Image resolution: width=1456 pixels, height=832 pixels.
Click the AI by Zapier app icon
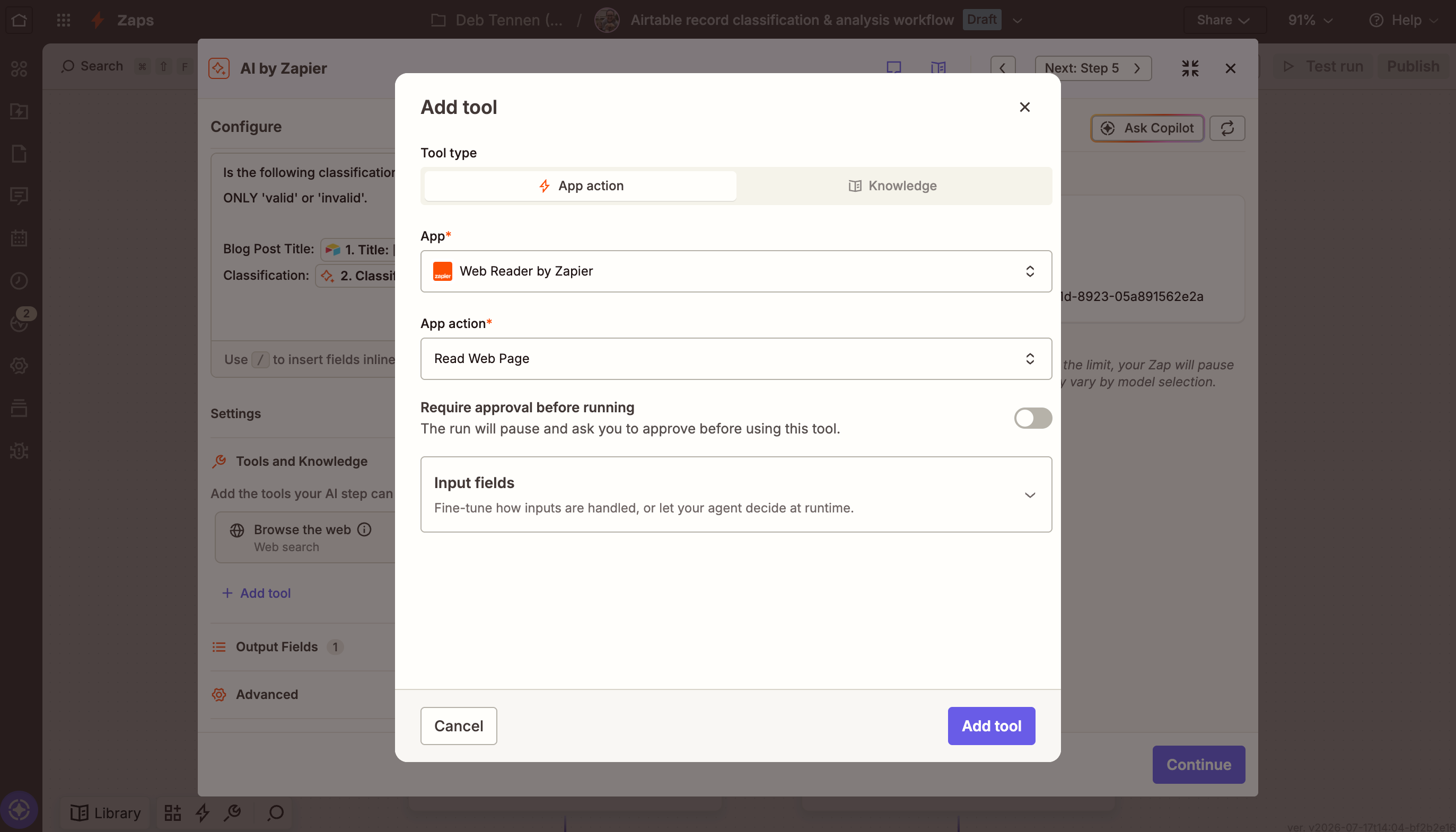click(219, 68)
